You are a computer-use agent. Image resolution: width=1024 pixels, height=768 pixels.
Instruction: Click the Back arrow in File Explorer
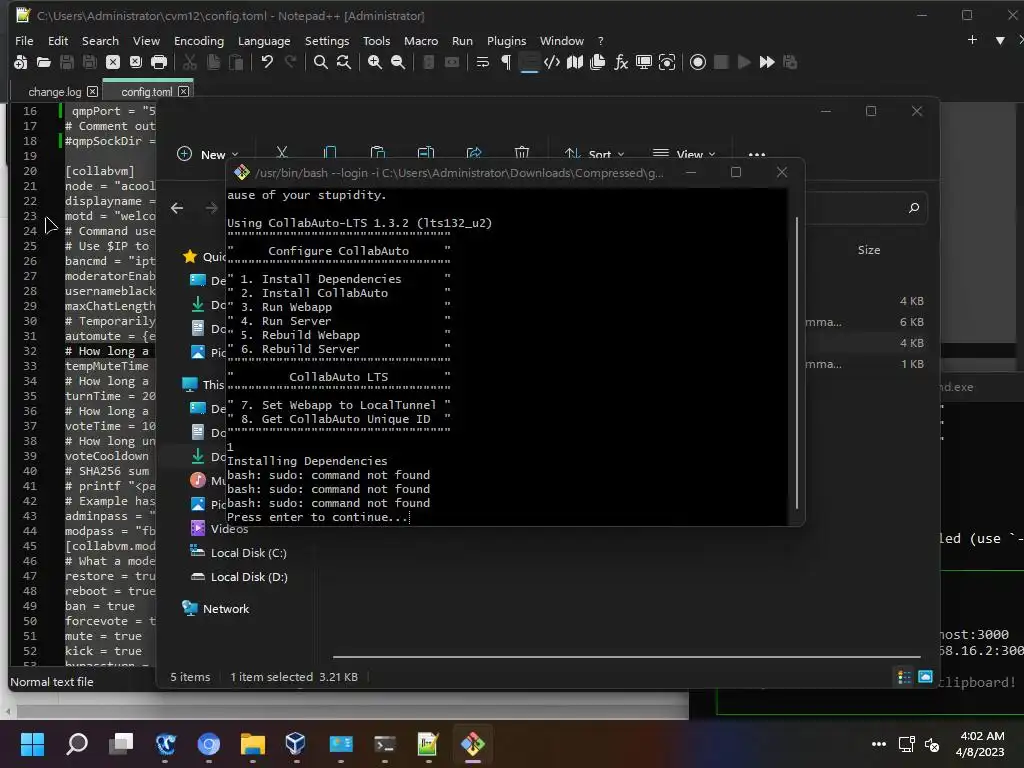[177, 208]
